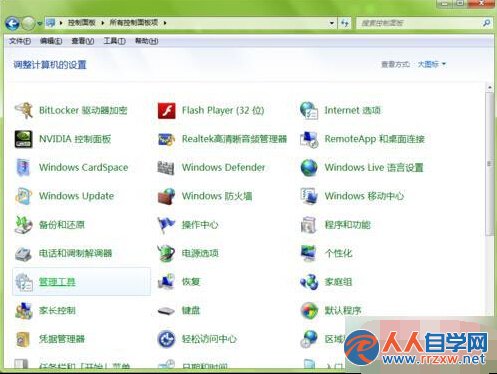The width and height of the screenshot is (497, 374).
Task: Open the 家长控制 icon
Action: pos(24,311)
